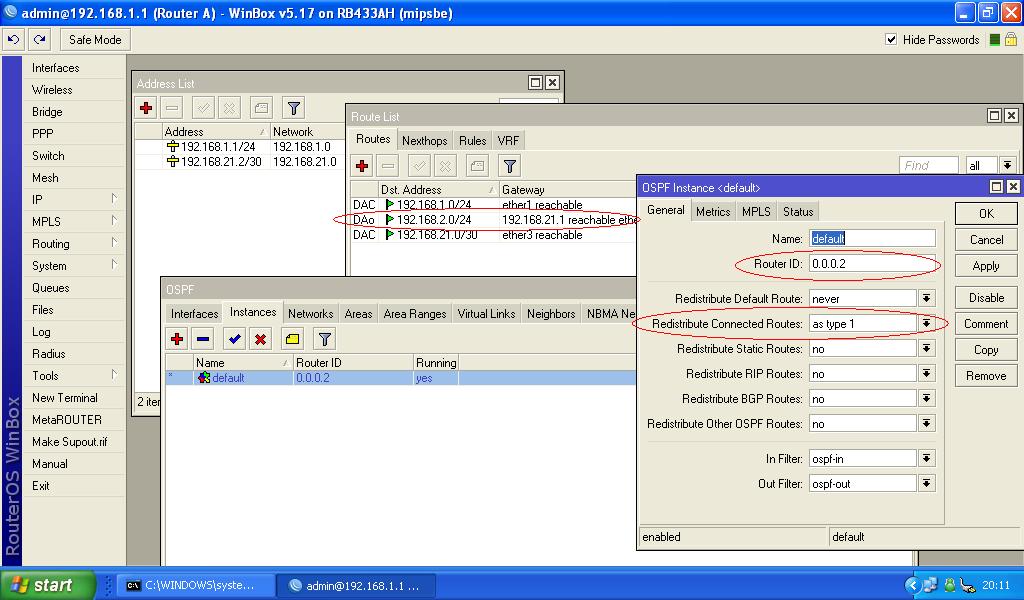Click the red X disable icon in OSPF
Viewport: 1024px width, 600px height.
click(260, 339)
